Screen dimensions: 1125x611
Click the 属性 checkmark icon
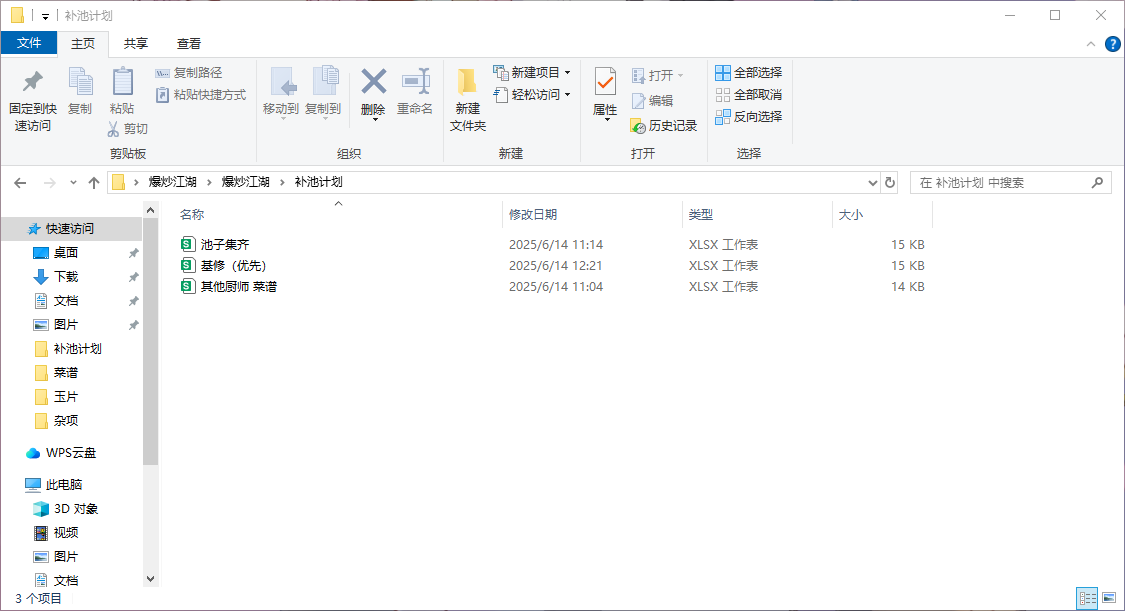[605, 82]
